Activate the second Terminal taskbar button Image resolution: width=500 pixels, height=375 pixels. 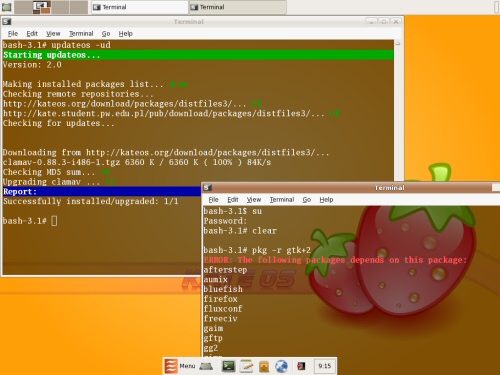[x=238, y=7]
